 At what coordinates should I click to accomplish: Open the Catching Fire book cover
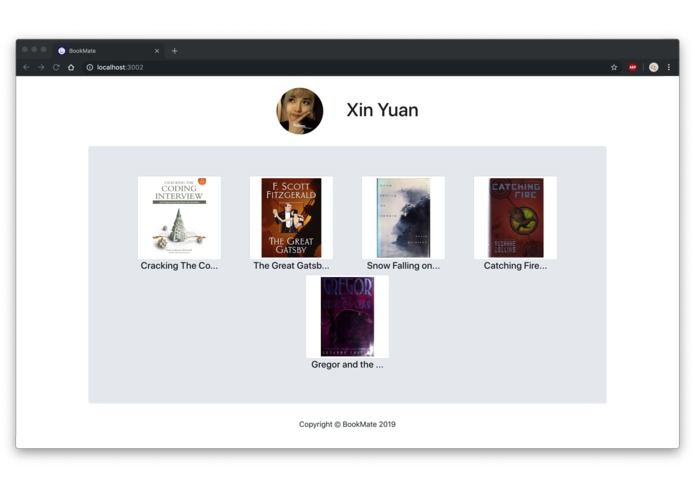(515, 218)
